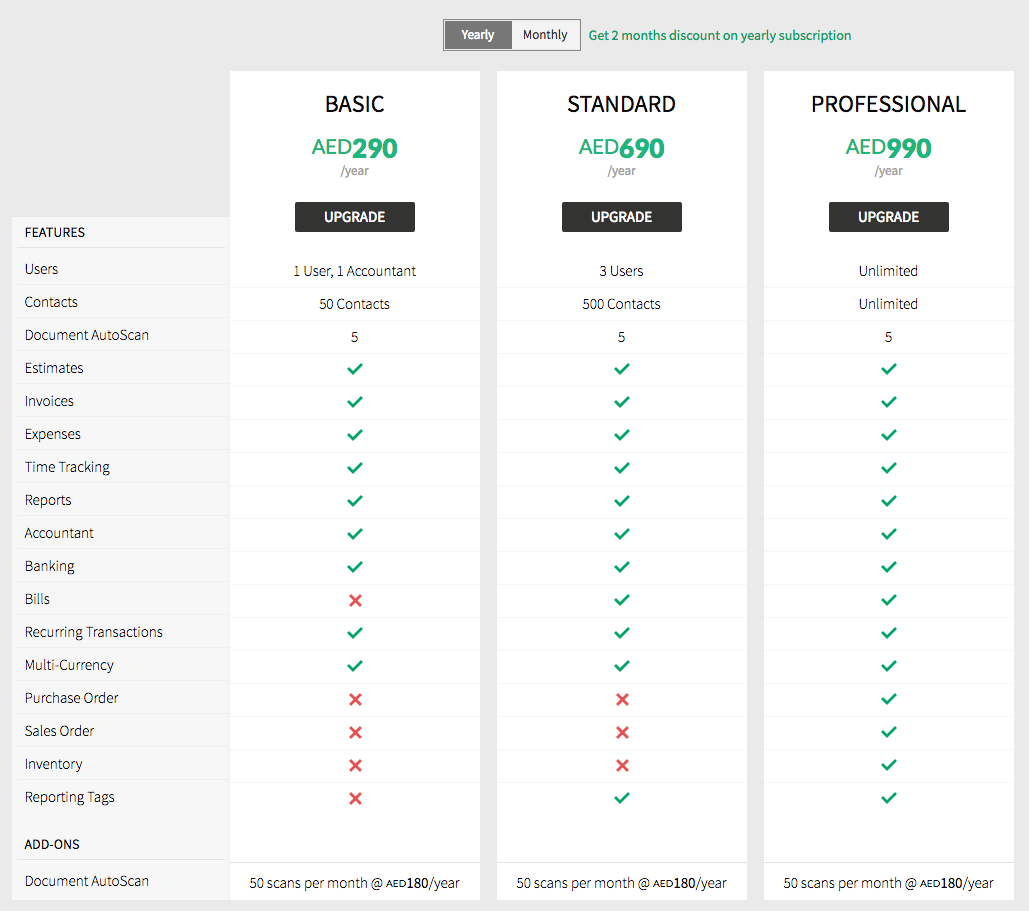The image size is (1029, 911).
Task: Click the Recurring Transactions feature row label
Action: 94,632
